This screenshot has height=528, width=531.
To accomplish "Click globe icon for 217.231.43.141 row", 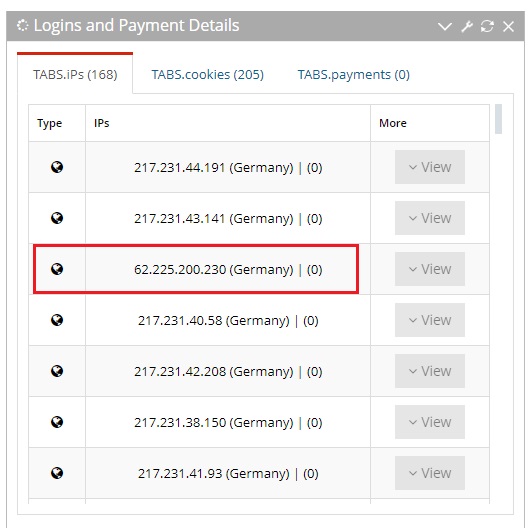I will click(57, 218).
